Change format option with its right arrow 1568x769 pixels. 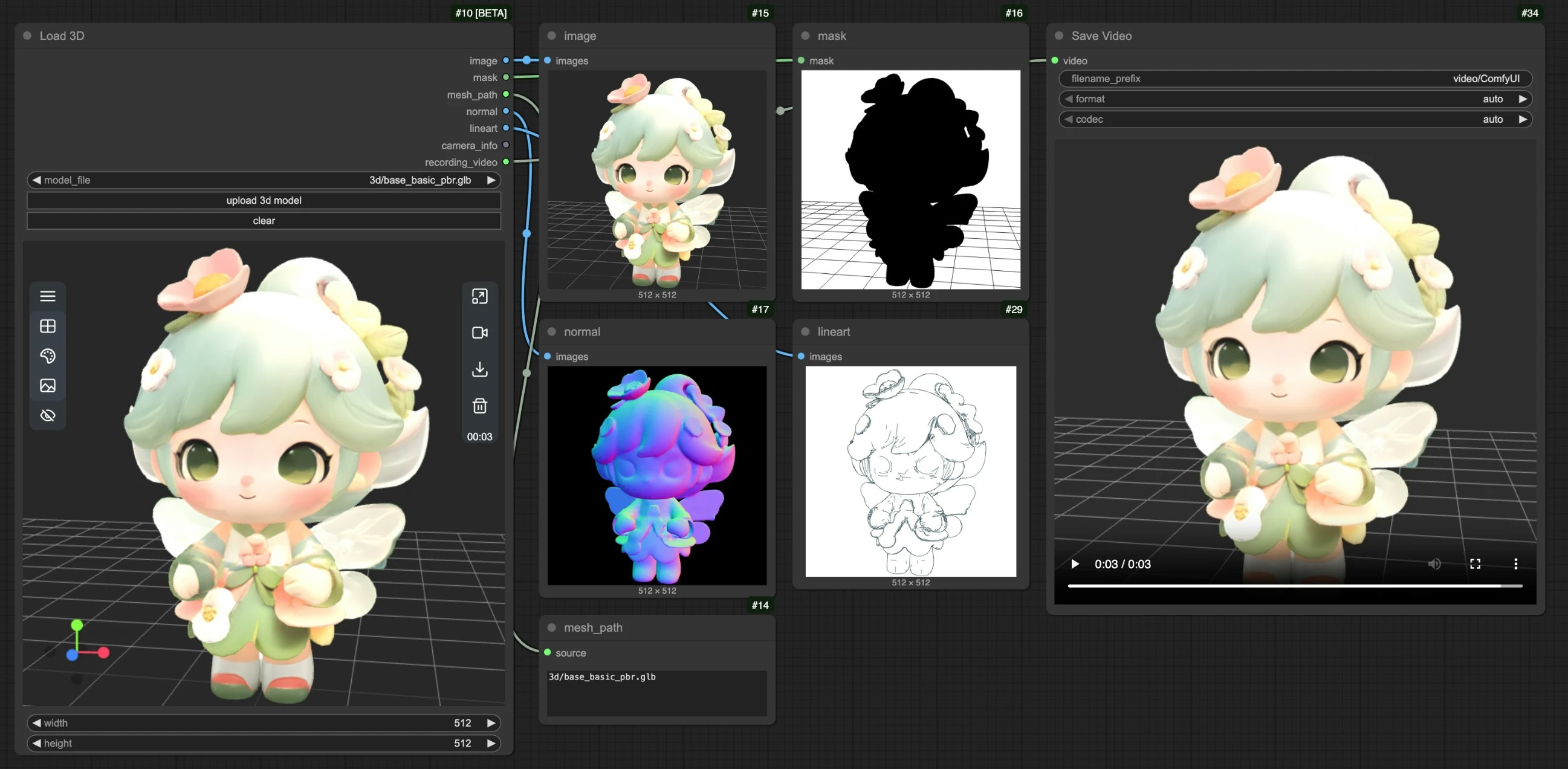[1522, 99]
